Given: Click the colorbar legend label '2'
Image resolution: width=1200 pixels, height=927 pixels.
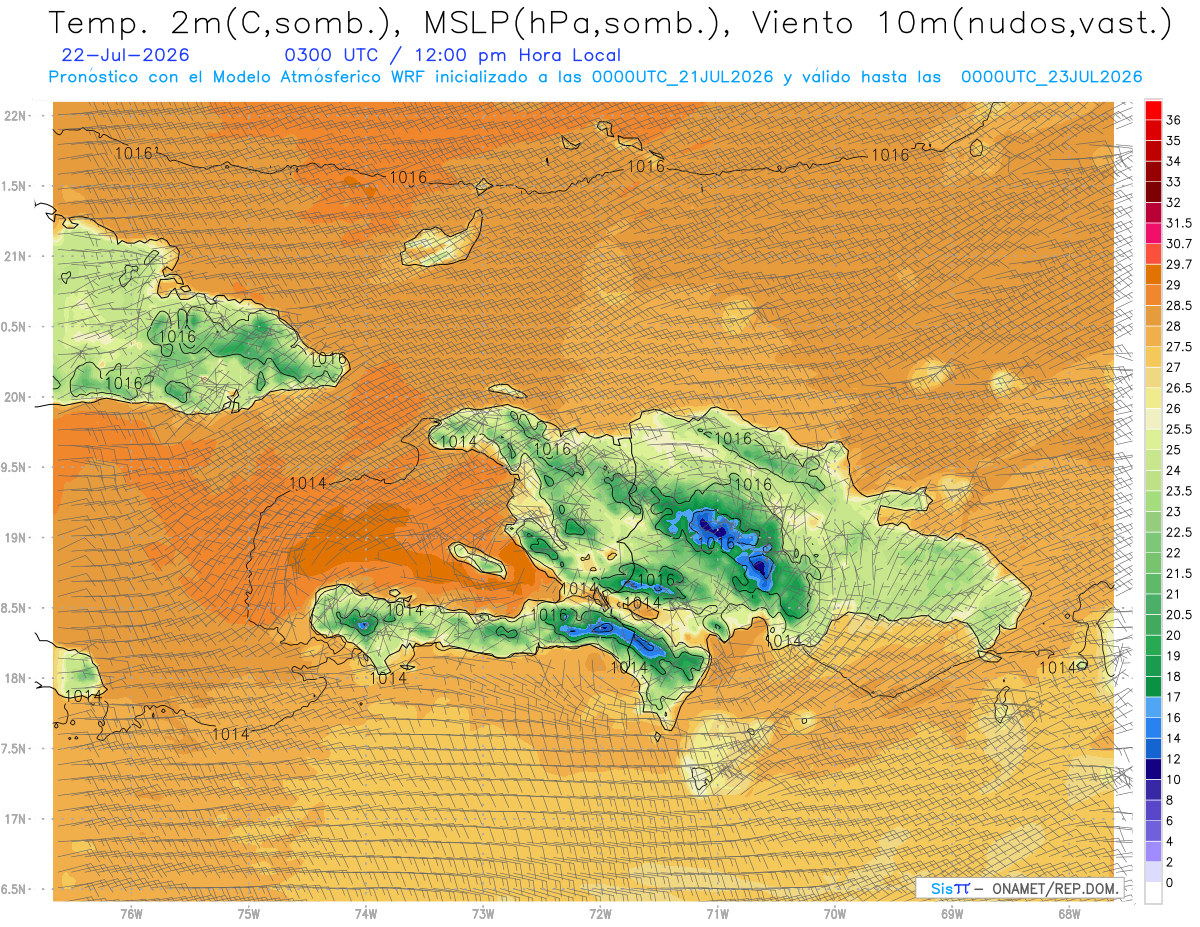Looking at the screenshot, I should coord(1171,862).
